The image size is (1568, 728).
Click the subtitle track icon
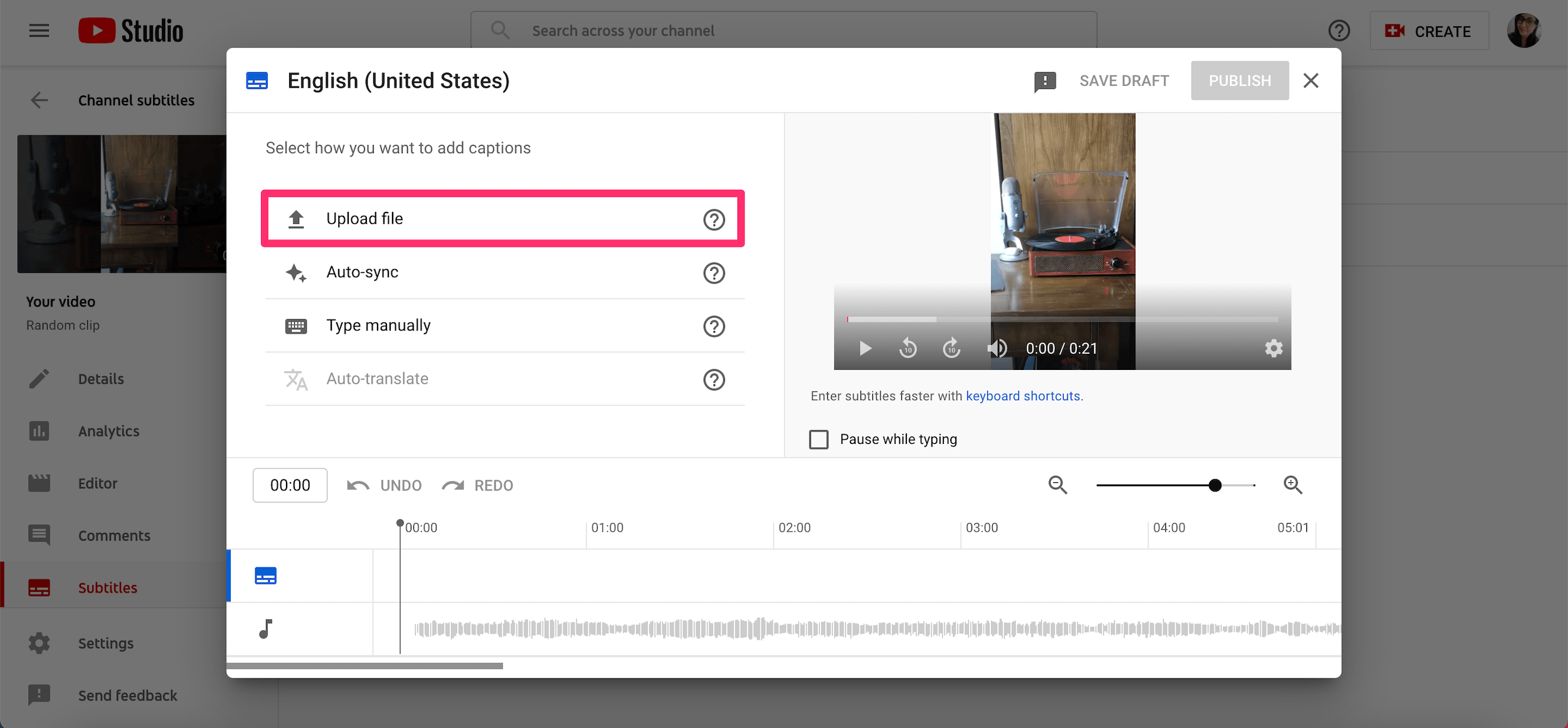266,576
